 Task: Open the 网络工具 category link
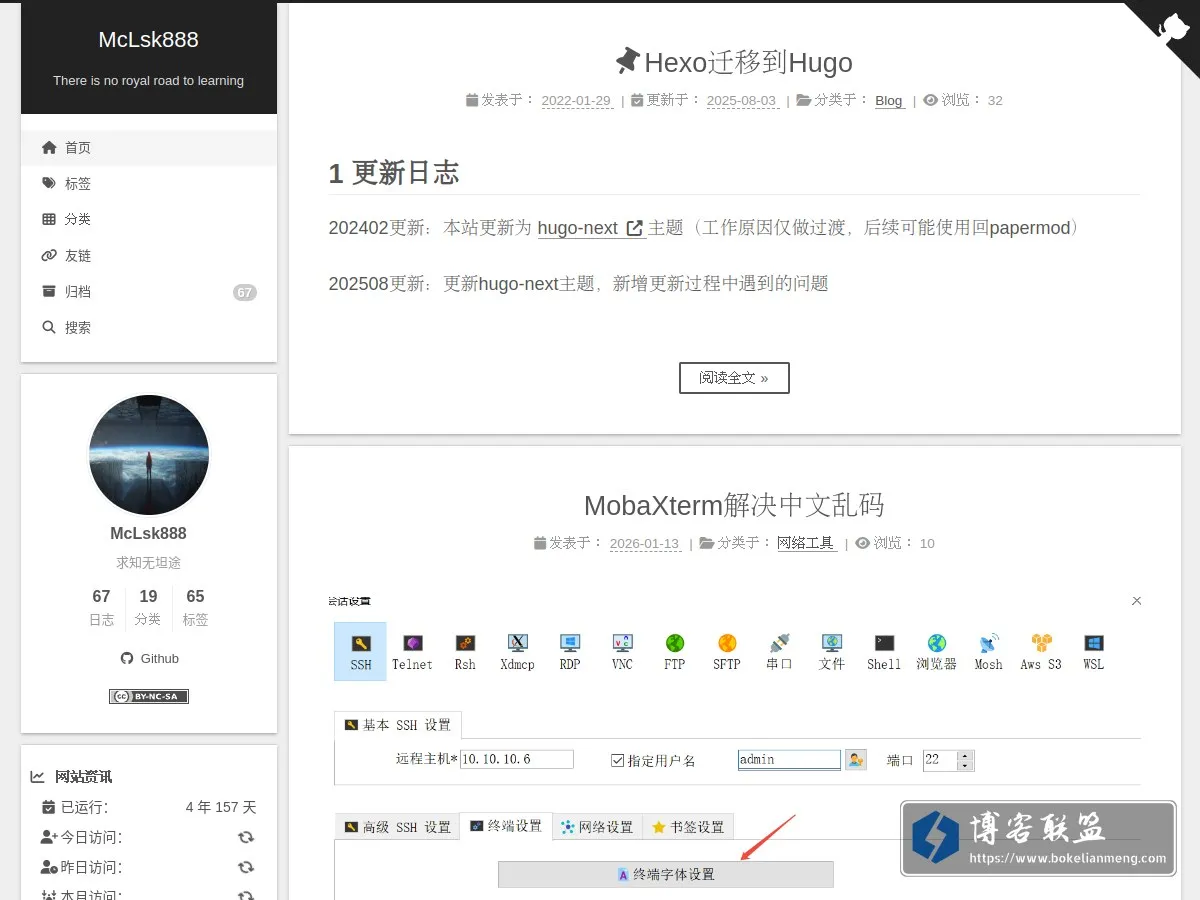pyautogui.click(x=806, y=543)
